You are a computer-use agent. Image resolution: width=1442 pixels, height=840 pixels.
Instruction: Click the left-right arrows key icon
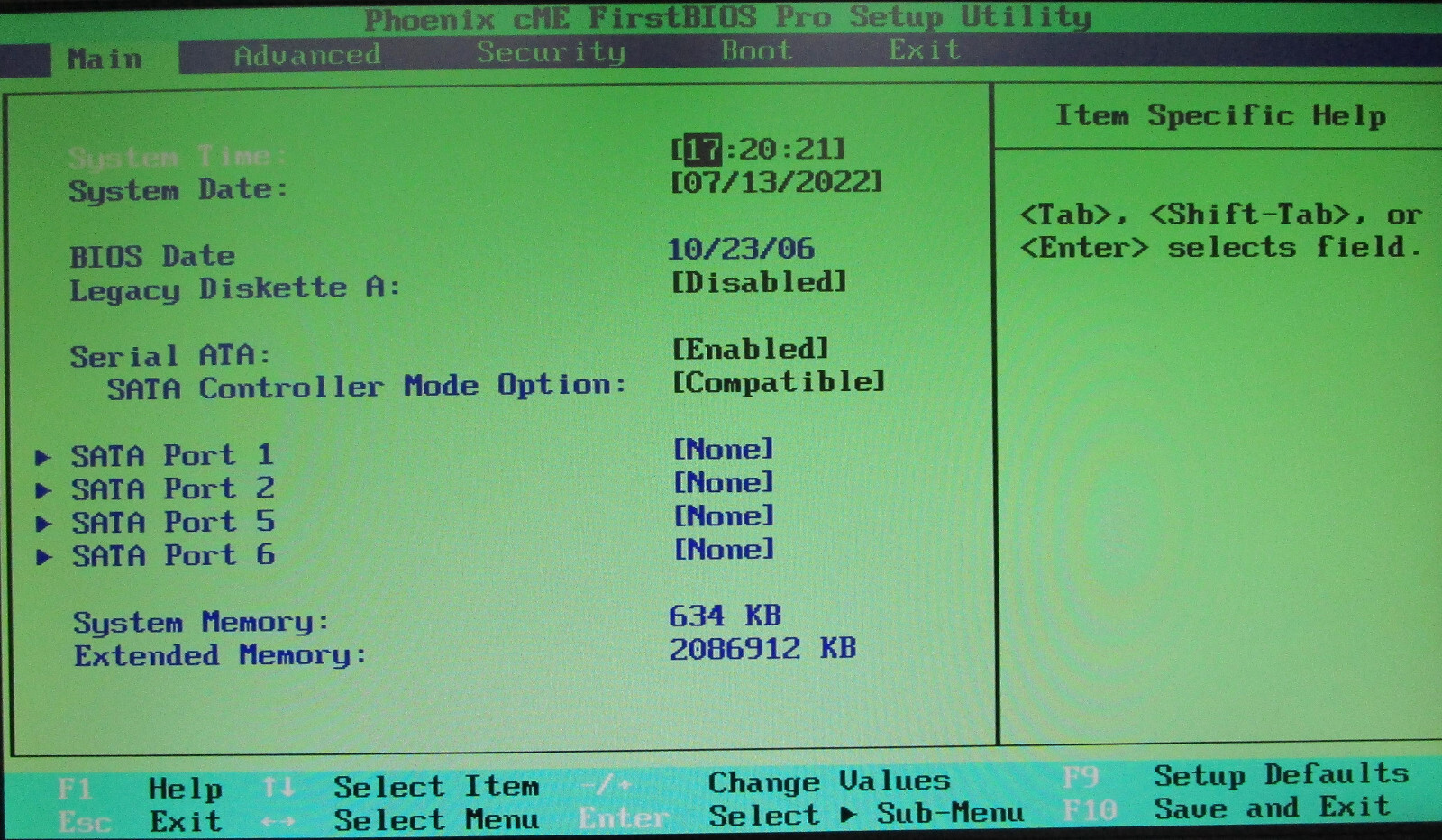(x=278, y=822)
